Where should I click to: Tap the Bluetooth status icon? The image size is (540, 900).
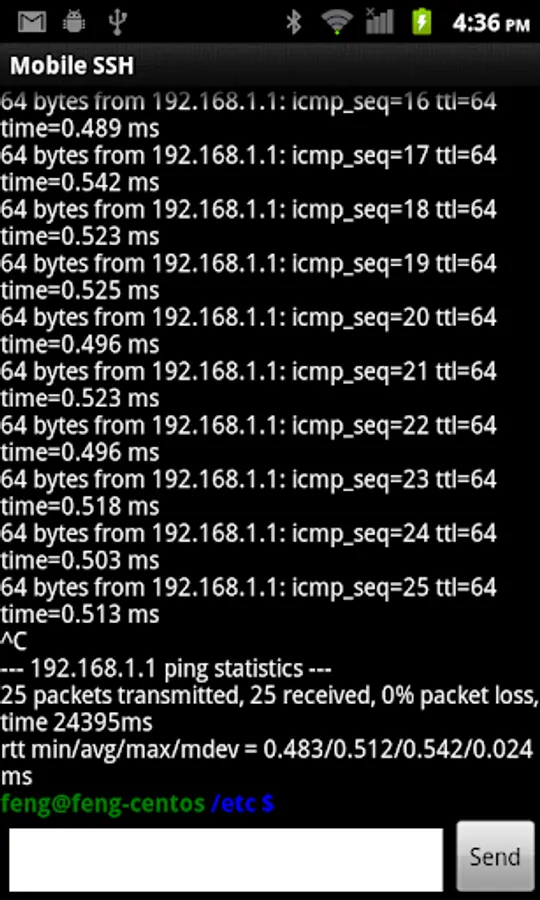[294, 22]
